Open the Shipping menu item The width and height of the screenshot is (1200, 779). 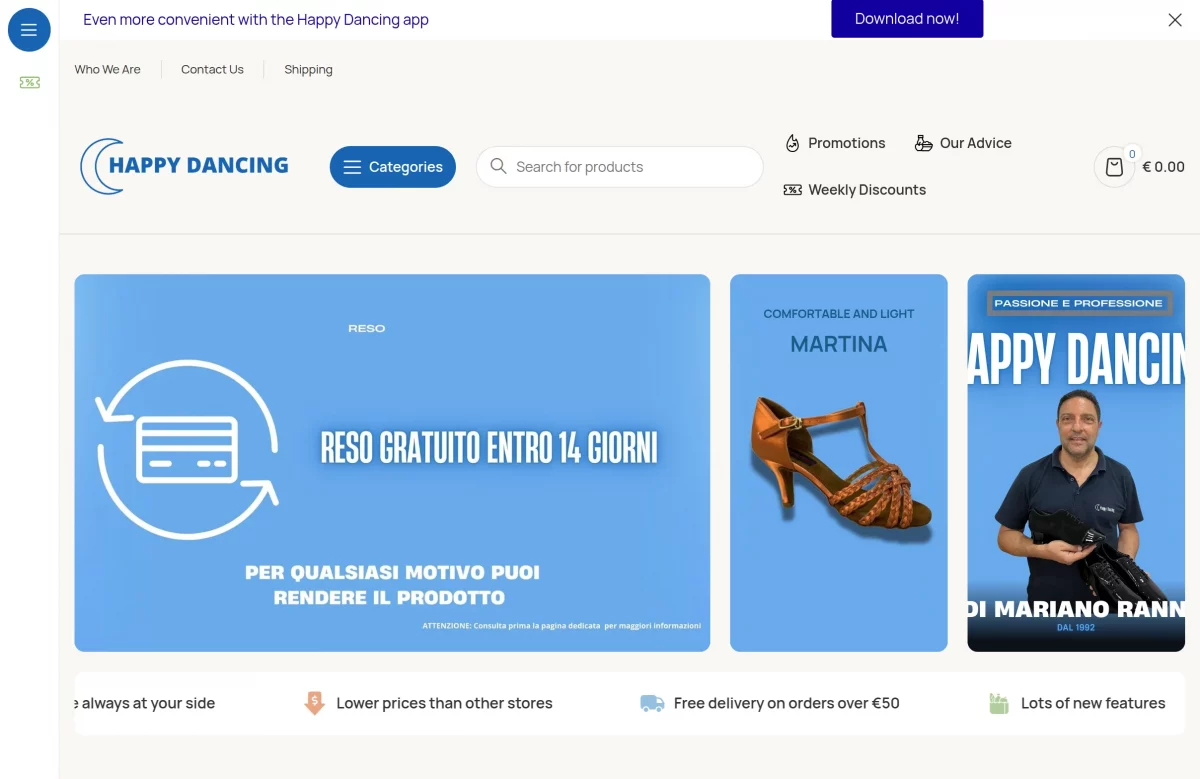click(x=308, y=69)
